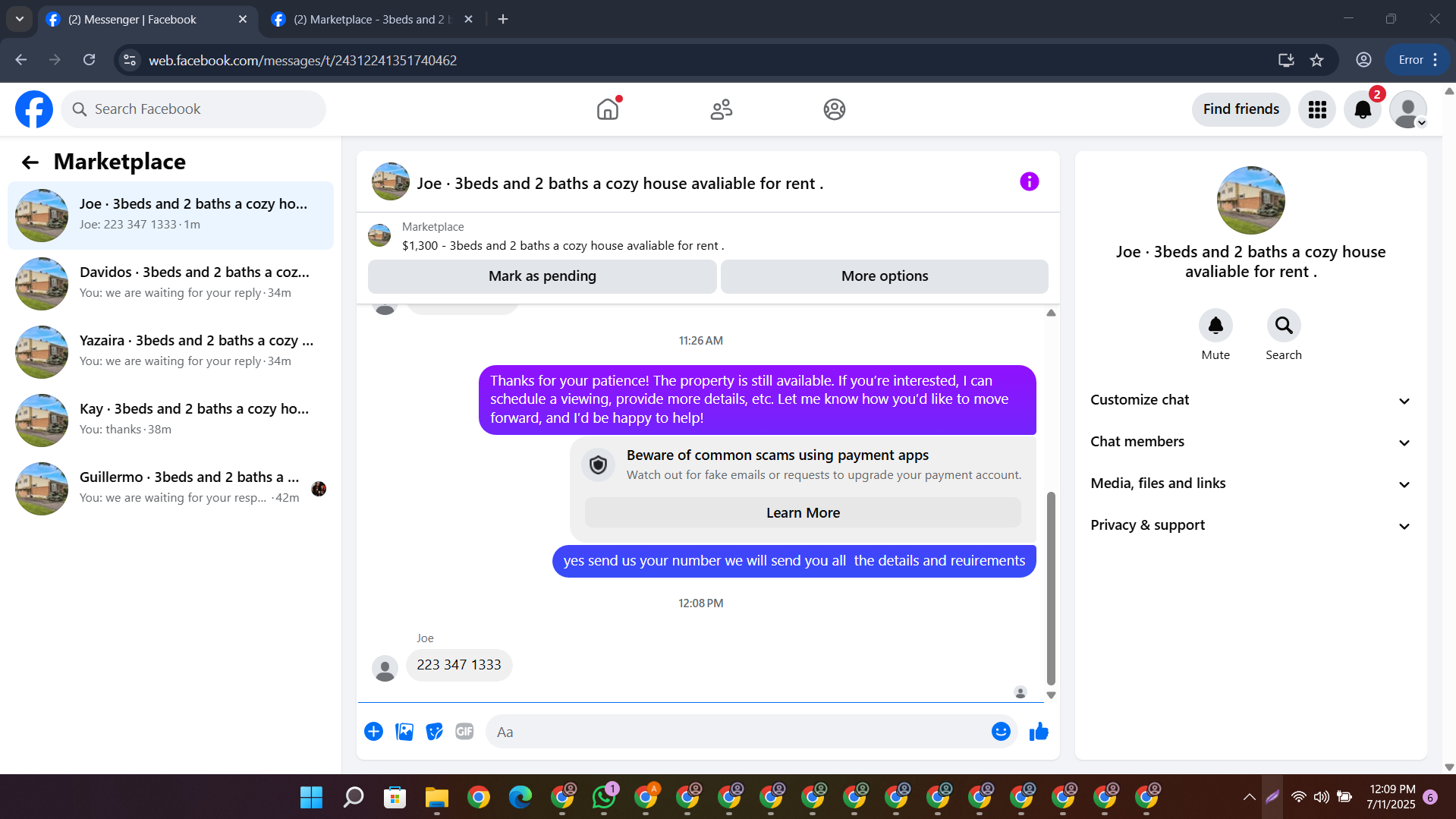Open Kay conversation in the list

[x=171, y=421]
